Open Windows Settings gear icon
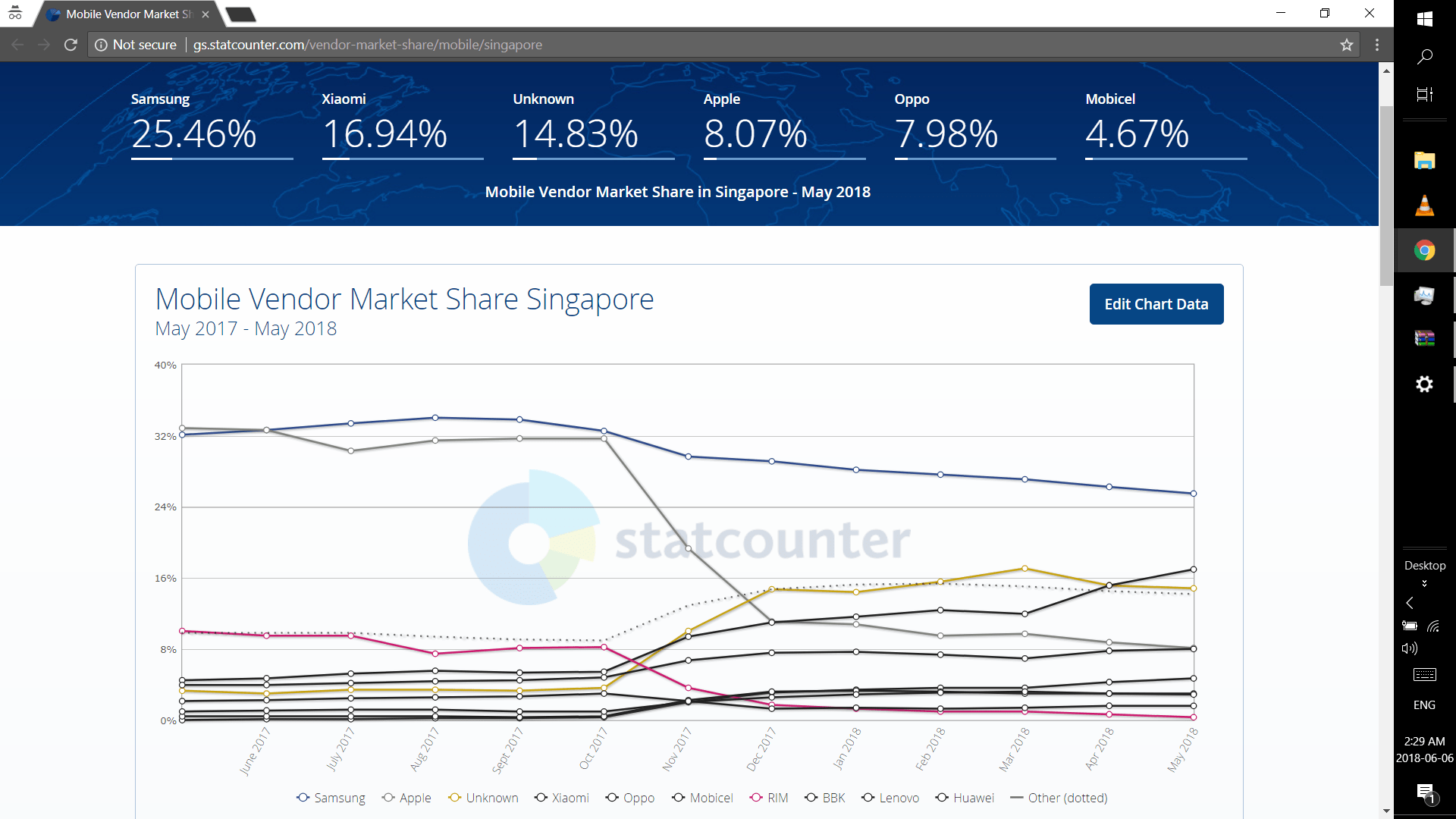Screen dimensions: 1456x819 (1425, 384)
